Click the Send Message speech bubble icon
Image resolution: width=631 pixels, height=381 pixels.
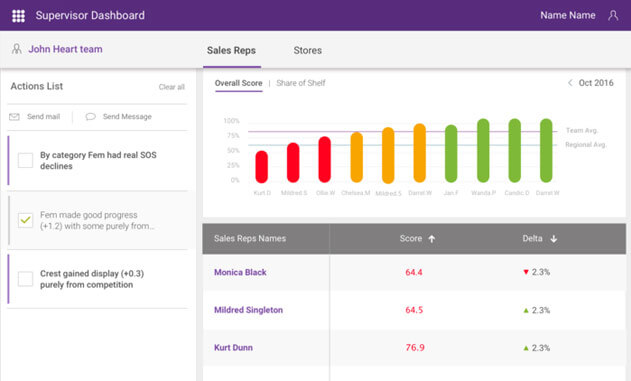click(91, 117)
